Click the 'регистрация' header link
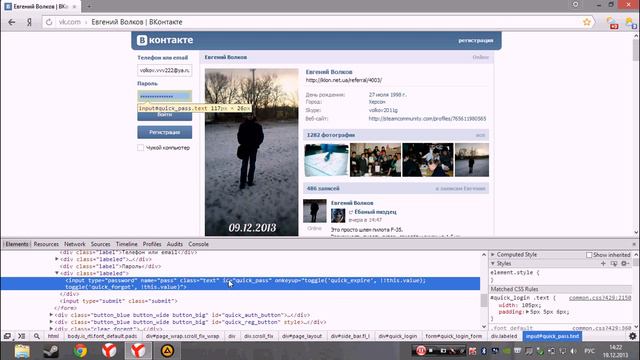The image size is (640, 360). click(476, 40)
